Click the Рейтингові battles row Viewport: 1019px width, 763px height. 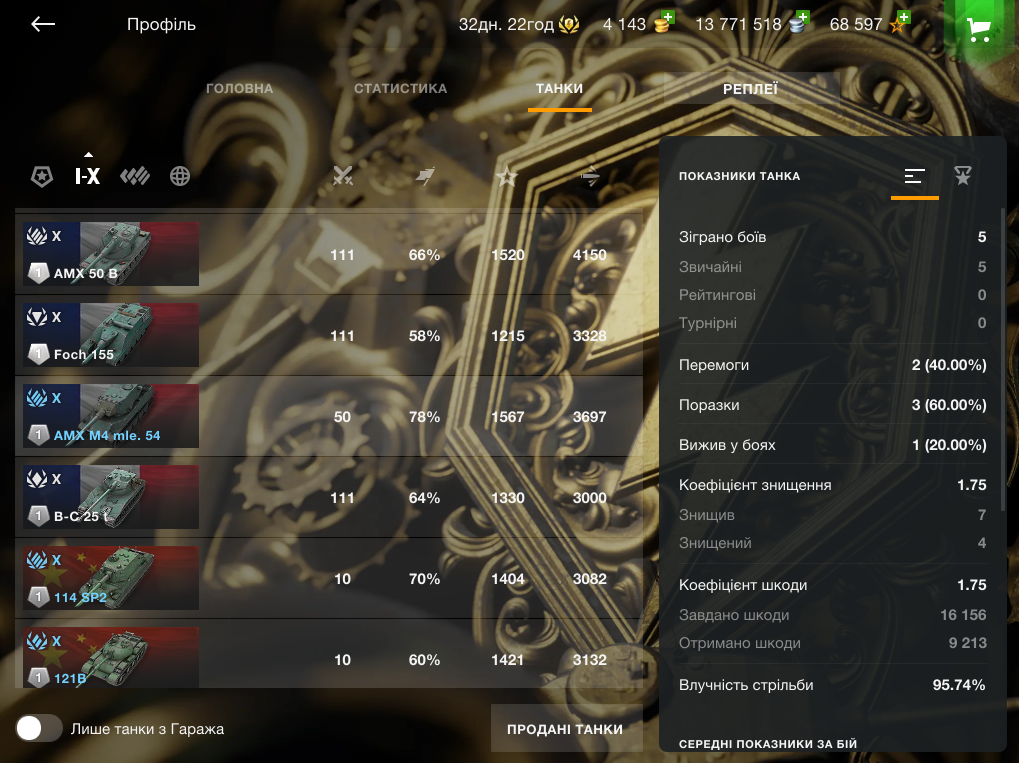[x=832, y=295]
